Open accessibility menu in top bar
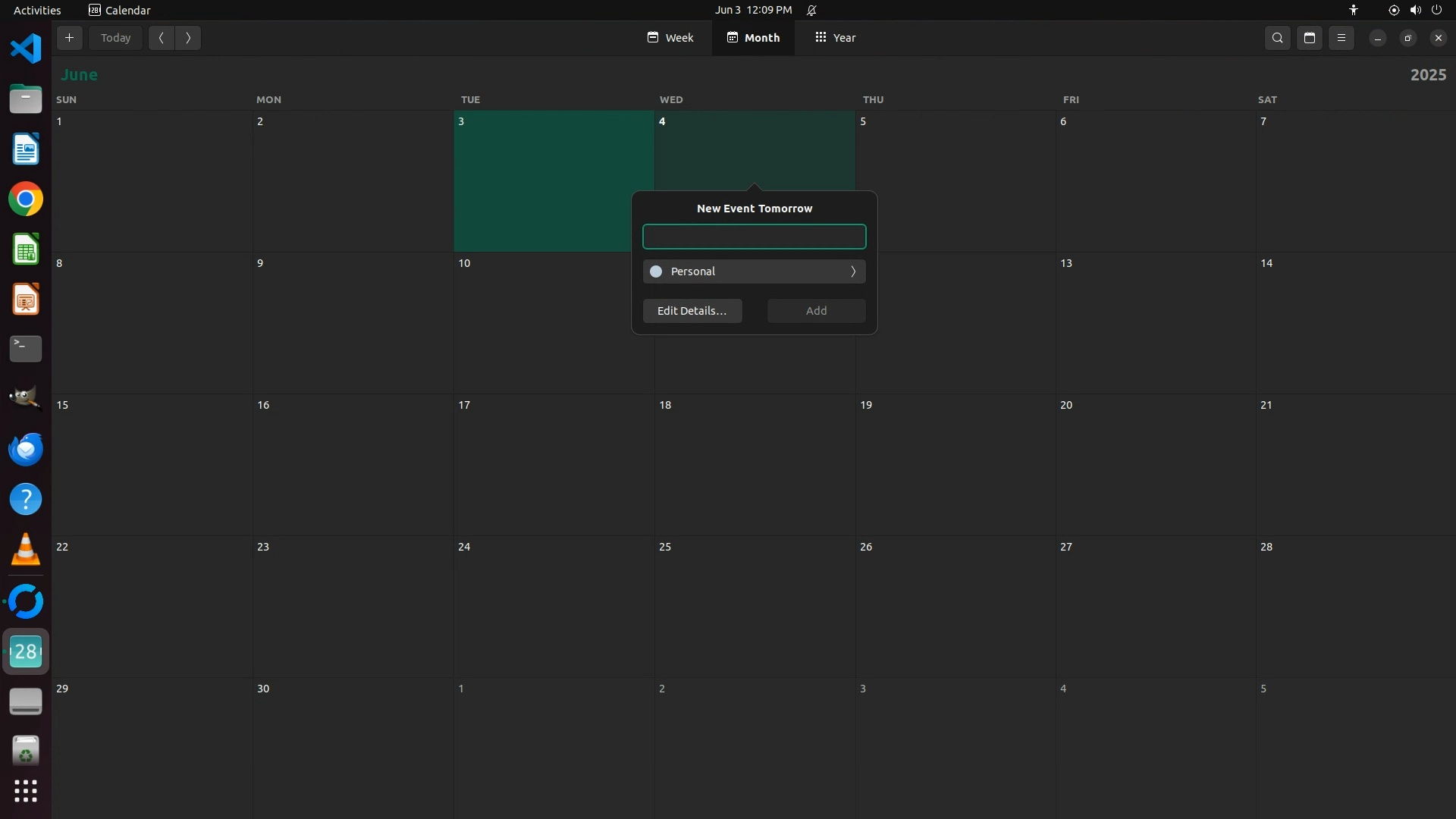Screen dimensions: 1456x819 pyautogui.click(x=1354, y=10)
